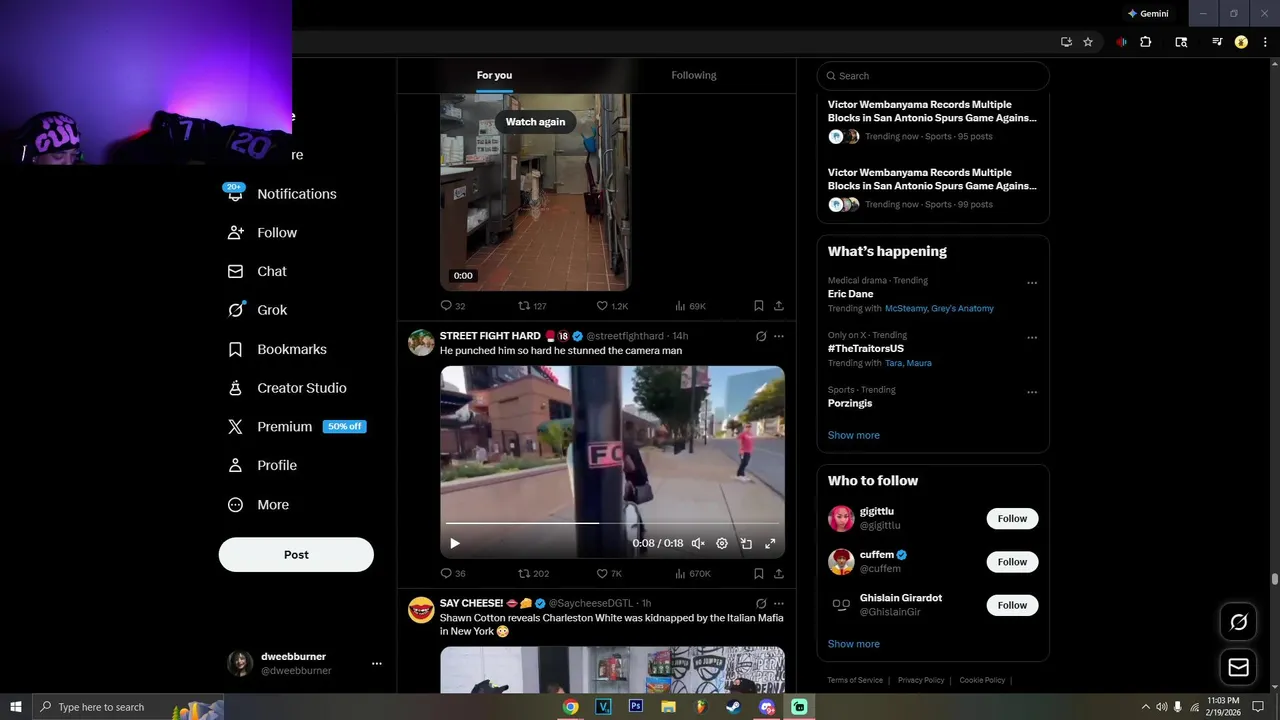This screenshot has height=720, width=1280.
Task: Open options for Porzingis trend
Action: [x=1032, y=392]
